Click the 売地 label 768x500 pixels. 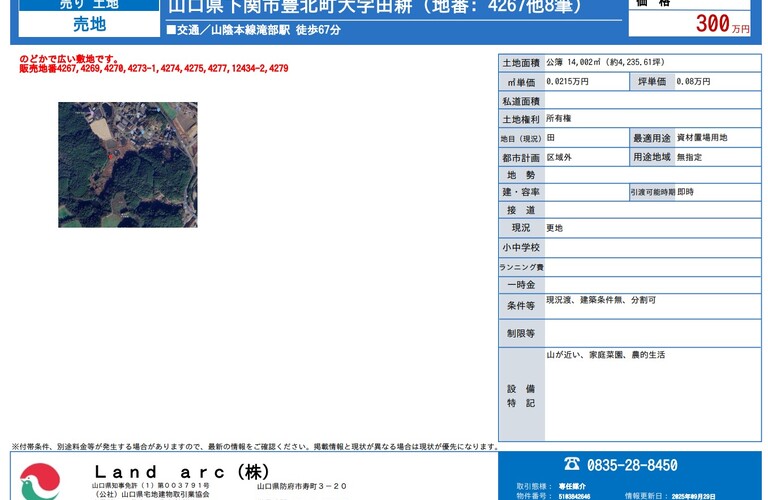point(89,24)
